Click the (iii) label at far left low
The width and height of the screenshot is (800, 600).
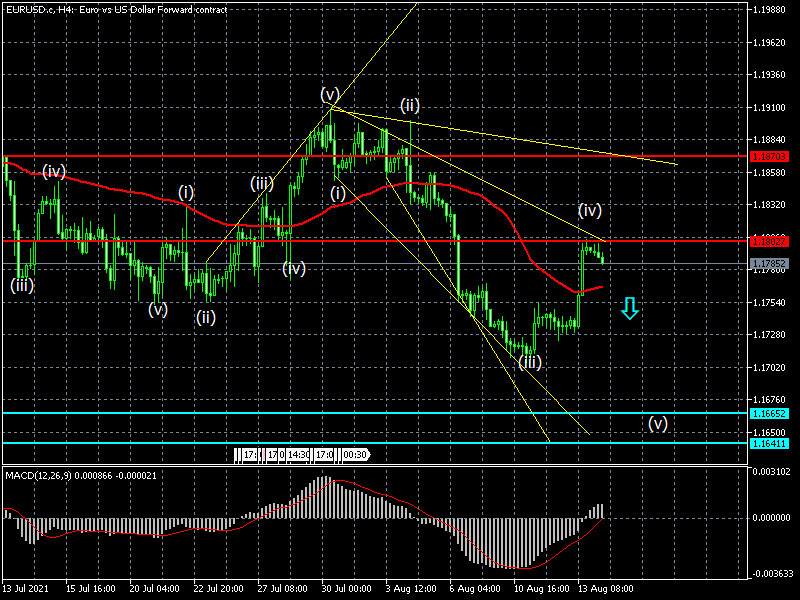[x=22, y=285]
